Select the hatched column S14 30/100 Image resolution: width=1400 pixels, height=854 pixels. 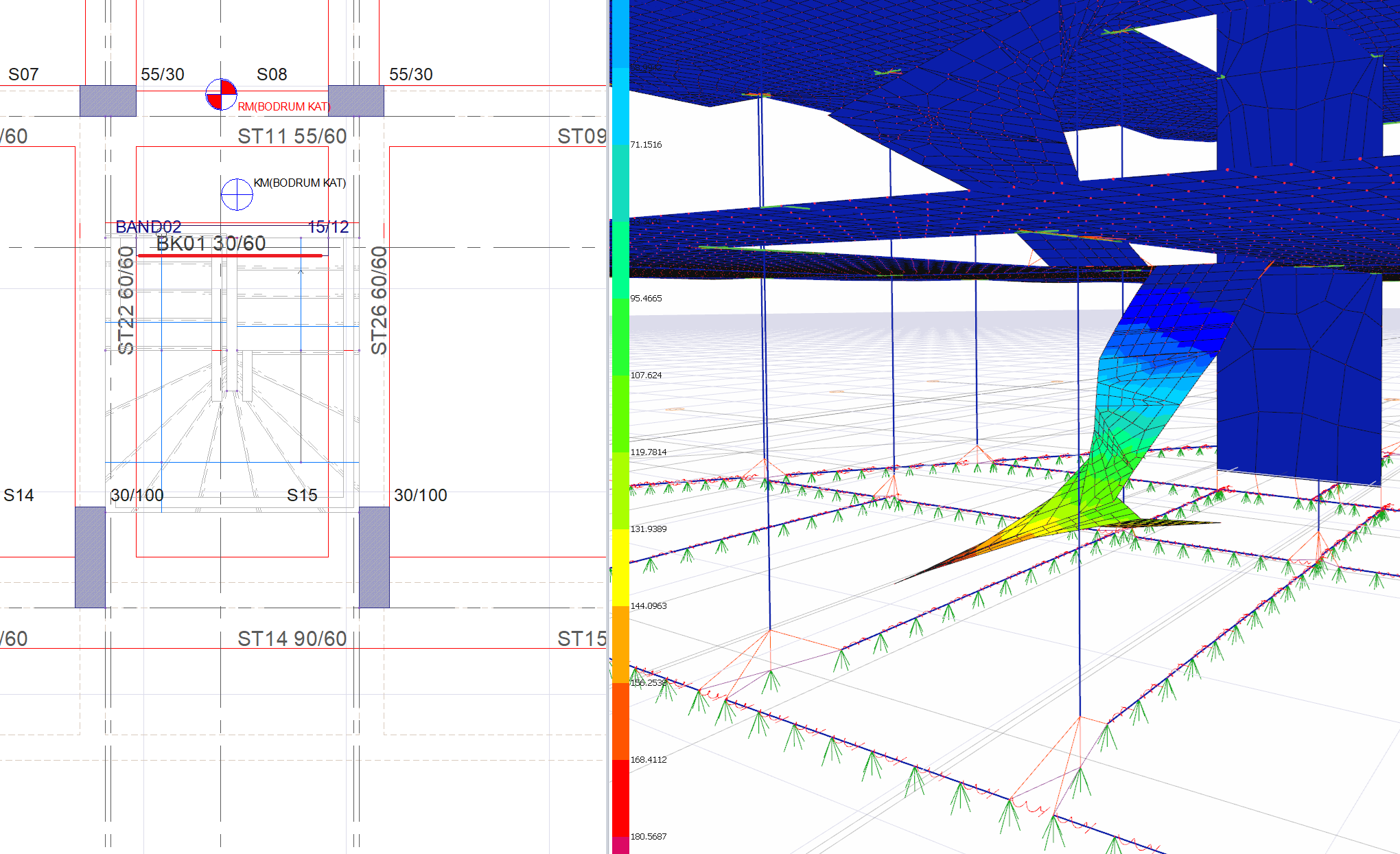tap(90, 557)
